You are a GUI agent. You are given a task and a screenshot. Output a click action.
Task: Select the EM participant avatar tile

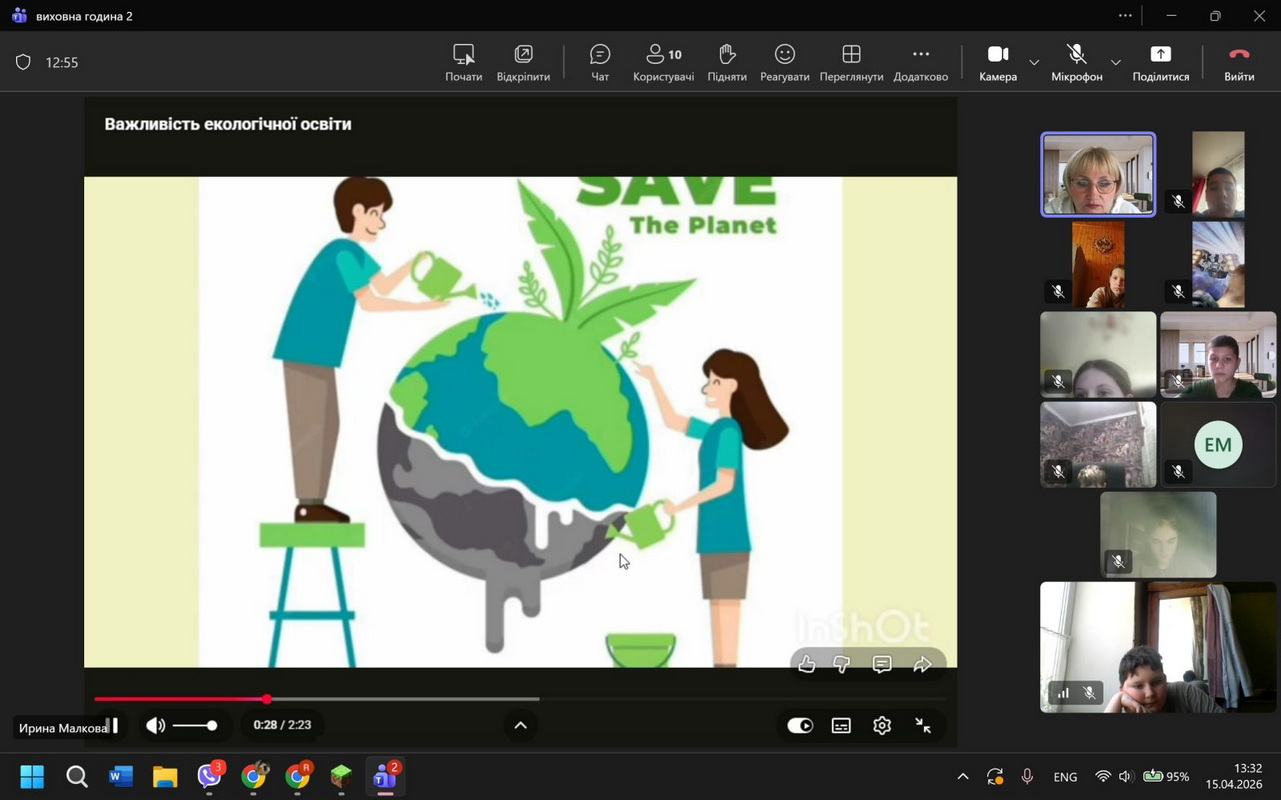coord(1217,445)
